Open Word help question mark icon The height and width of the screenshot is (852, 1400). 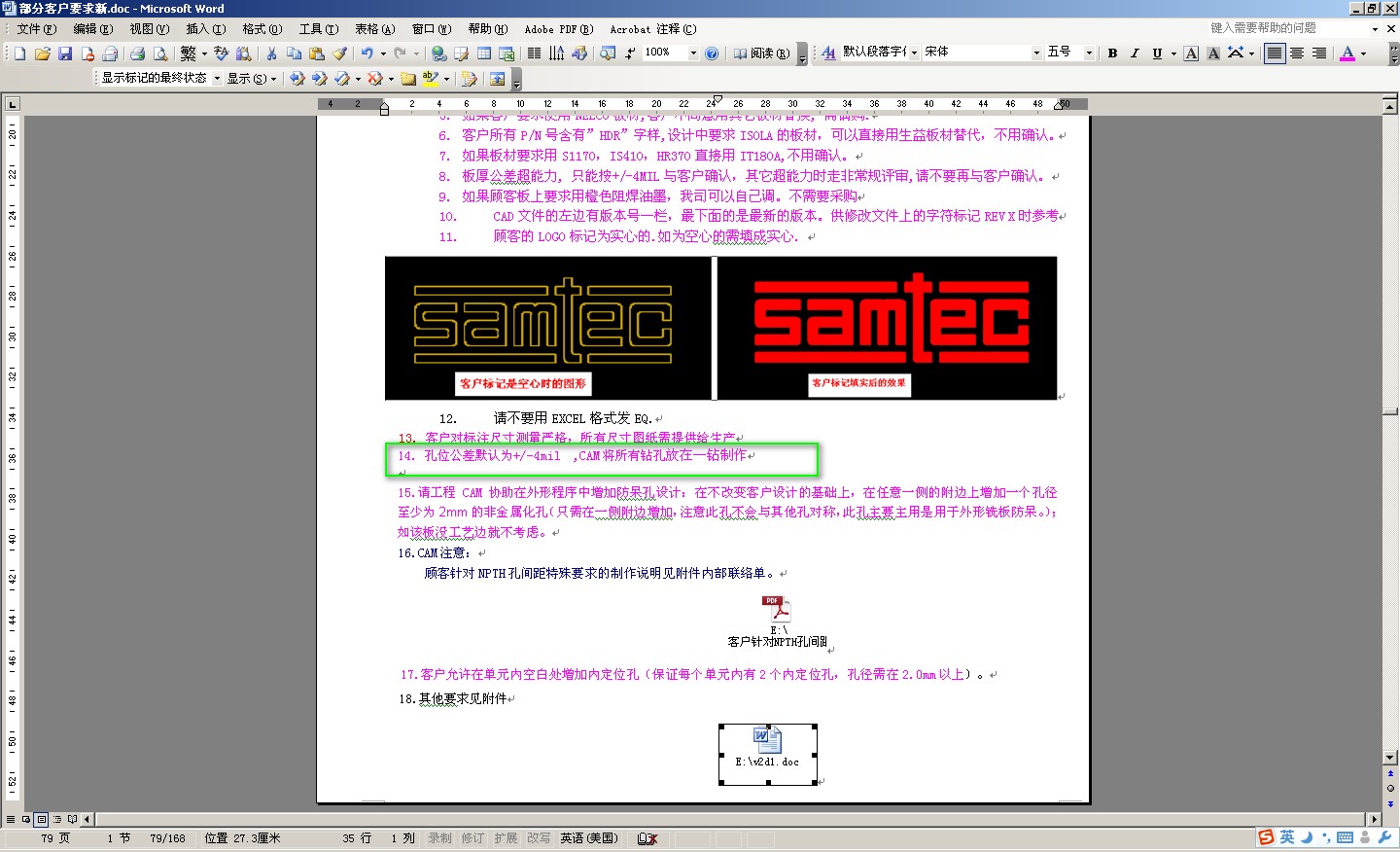[x=712, y=53]
